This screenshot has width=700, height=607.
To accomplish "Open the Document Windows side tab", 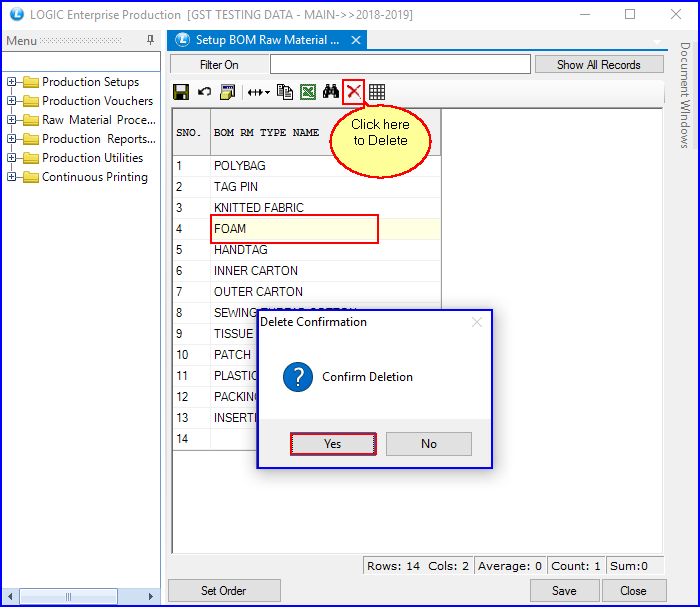I will click(685, 95).
